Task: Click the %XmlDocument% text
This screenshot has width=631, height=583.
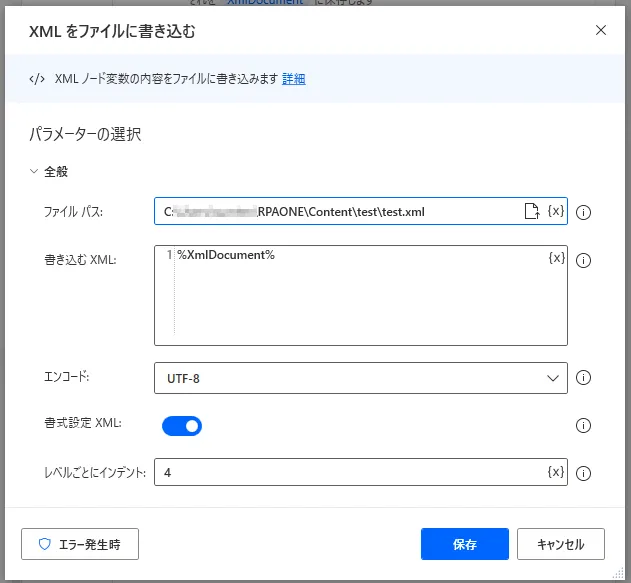Action: [226, 255]
